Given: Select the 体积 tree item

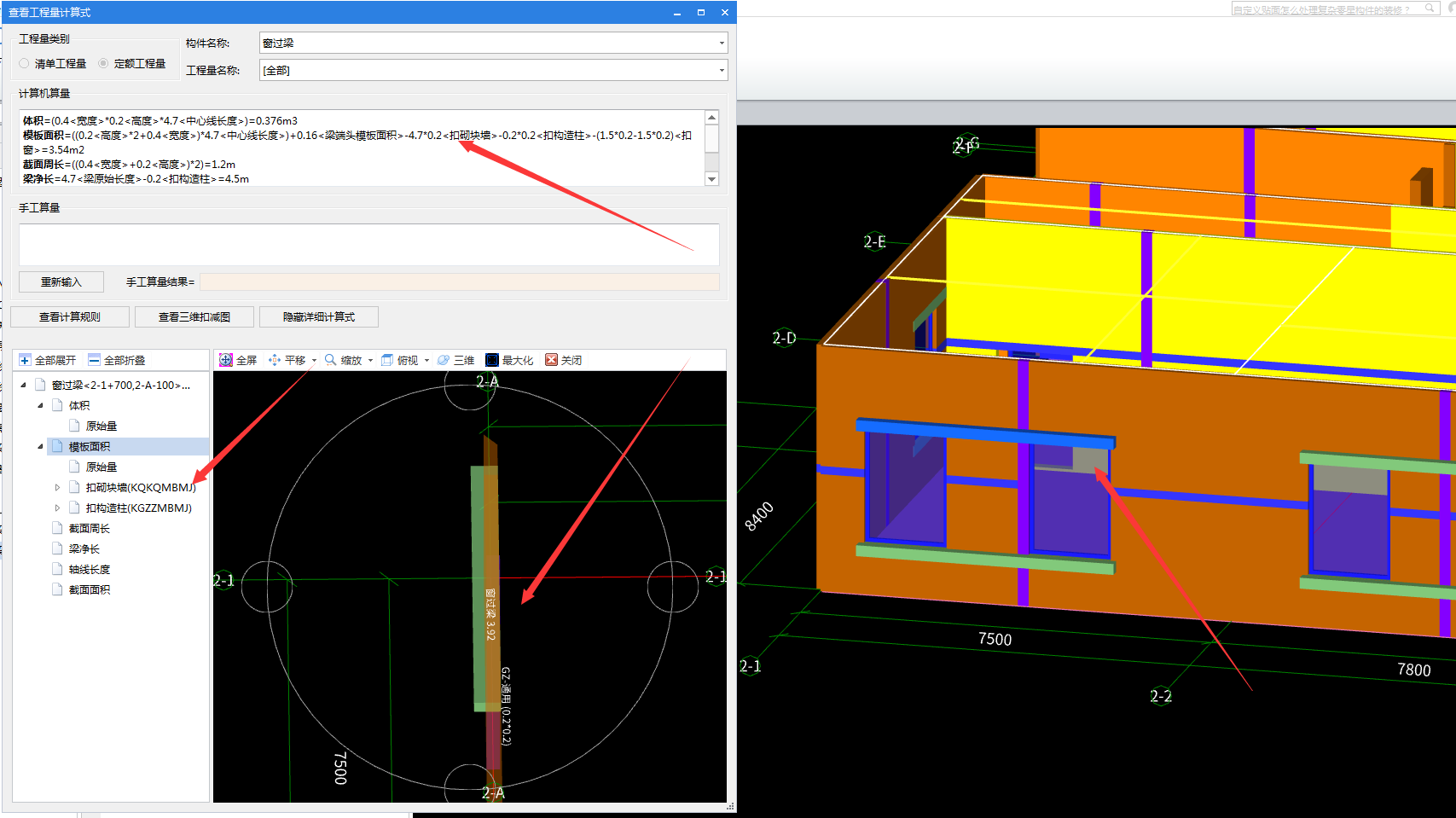Looking at the screenshot, I should (x=79, y=406).
